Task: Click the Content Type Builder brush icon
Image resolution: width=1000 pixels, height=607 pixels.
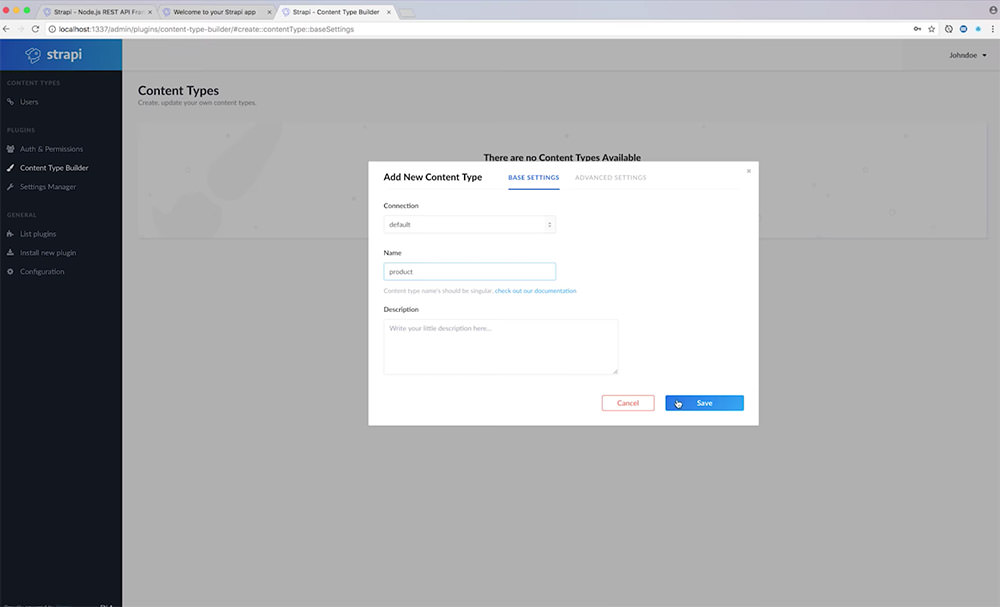Action: pyautogui.click(x=10, y=168)
